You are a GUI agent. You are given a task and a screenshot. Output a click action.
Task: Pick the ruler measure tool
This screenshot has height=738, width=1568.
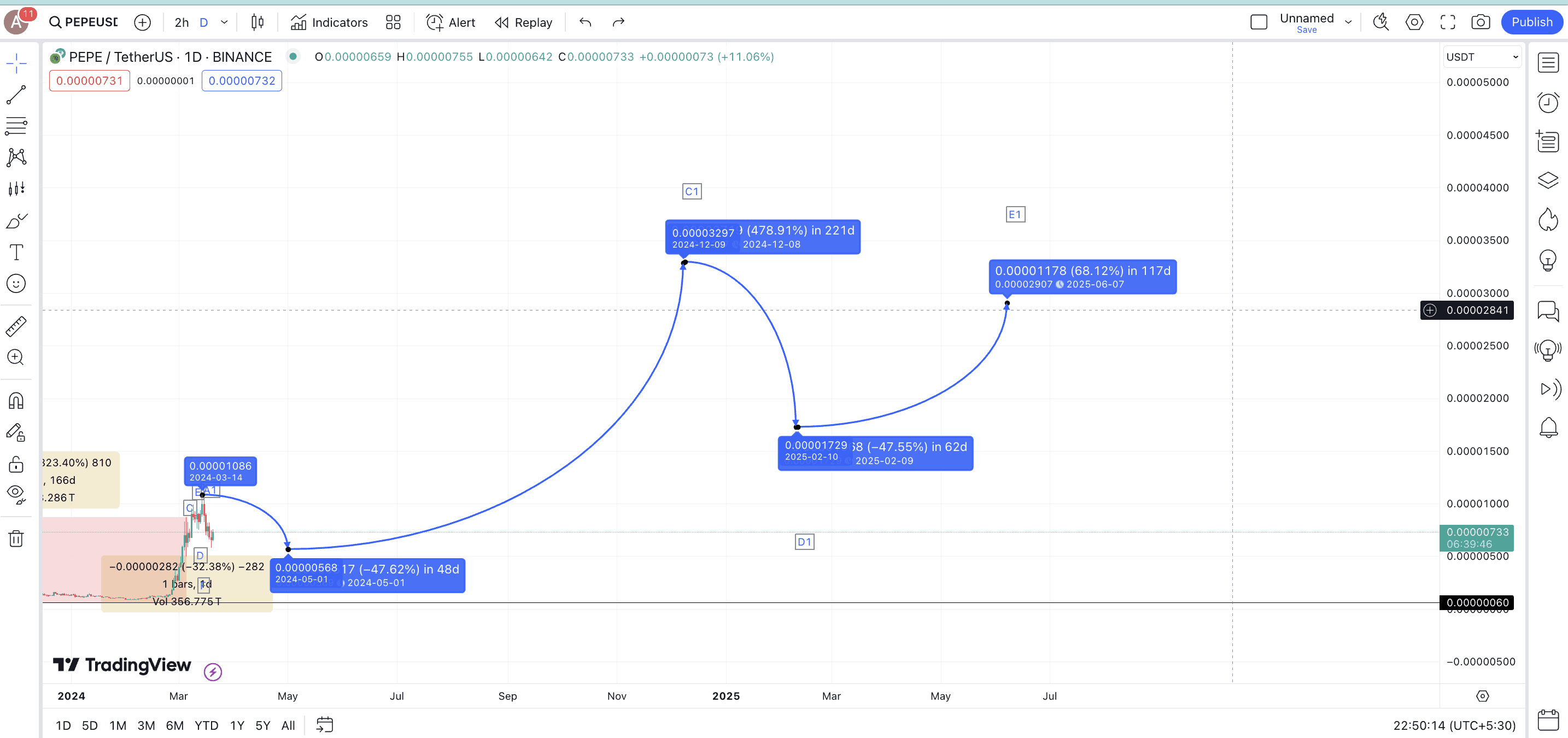pos(16,326)
